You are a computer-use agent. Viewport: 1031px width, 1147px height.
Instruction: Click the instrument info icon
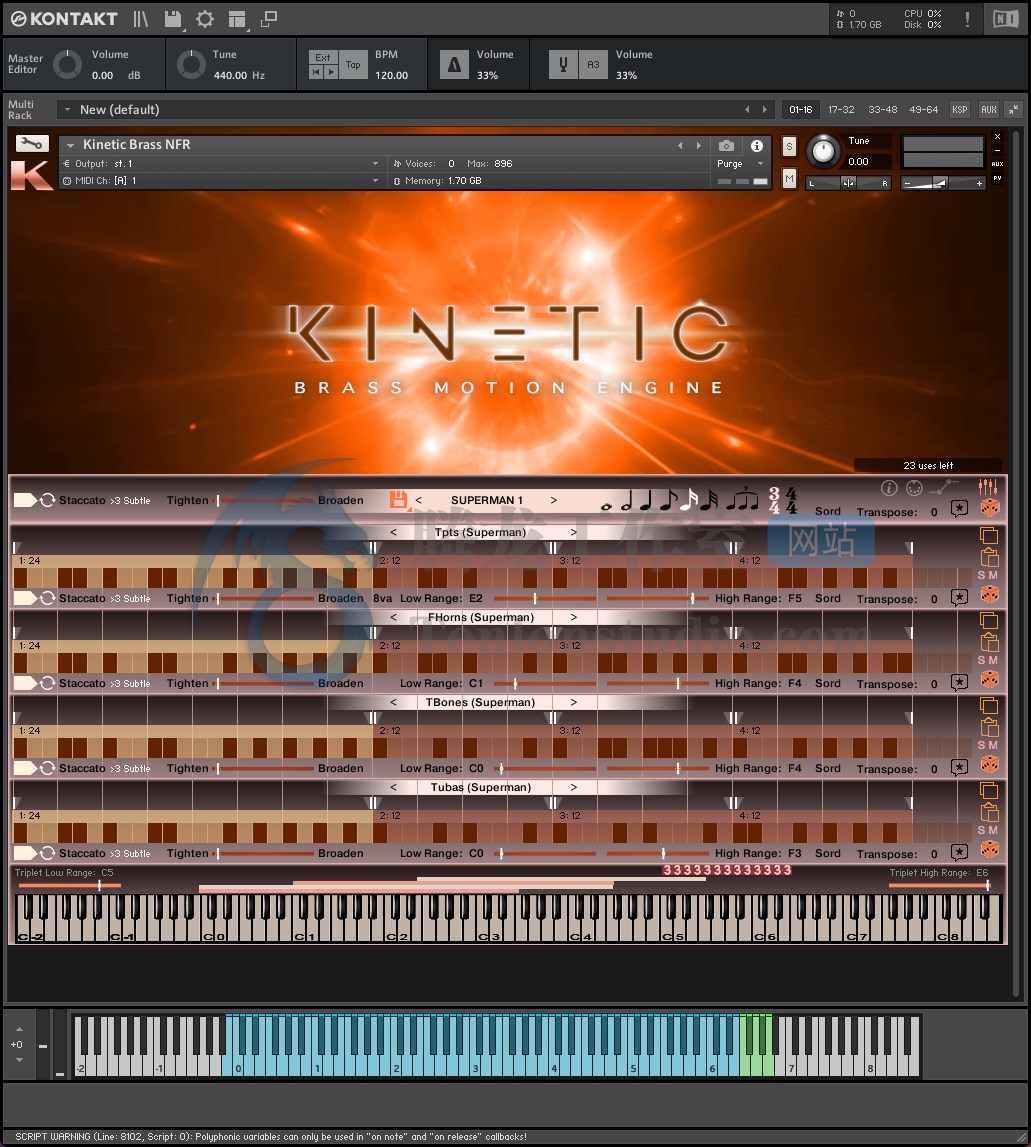(x=757, y=146)
